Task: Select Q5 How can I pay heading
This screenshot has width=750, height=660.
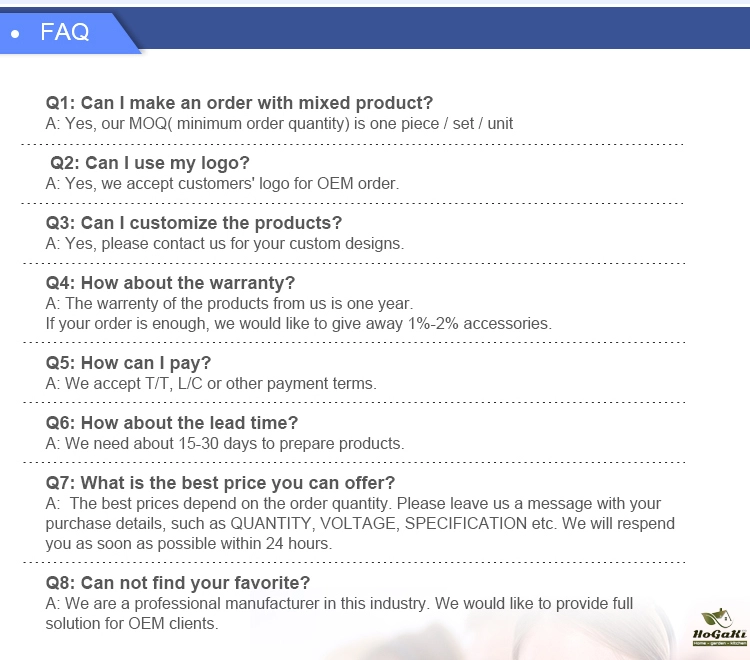Action: [x=128, y=363]
